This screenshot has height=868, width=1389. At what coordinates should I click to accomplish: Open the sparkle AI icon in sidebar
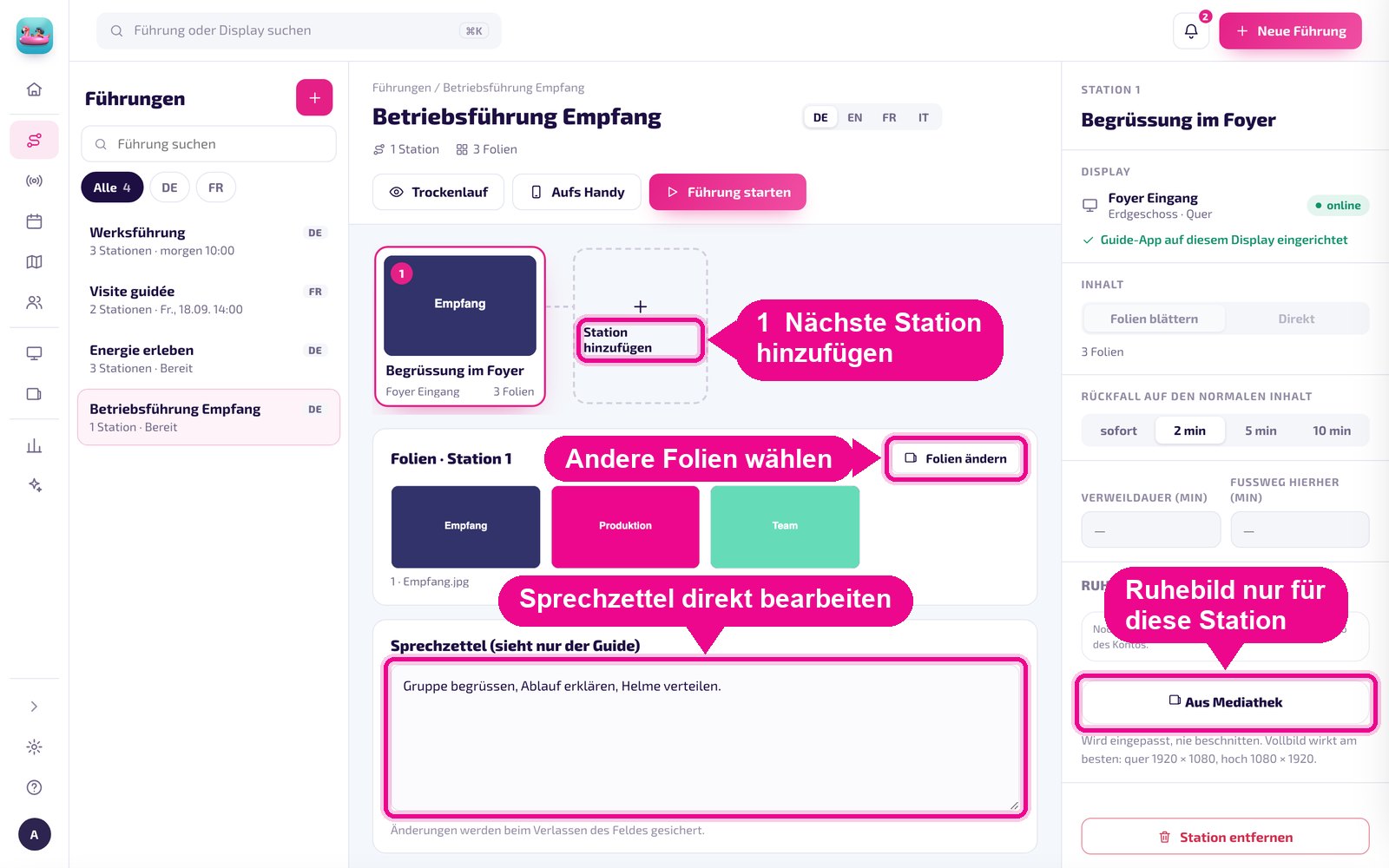[x=34, y=485]
